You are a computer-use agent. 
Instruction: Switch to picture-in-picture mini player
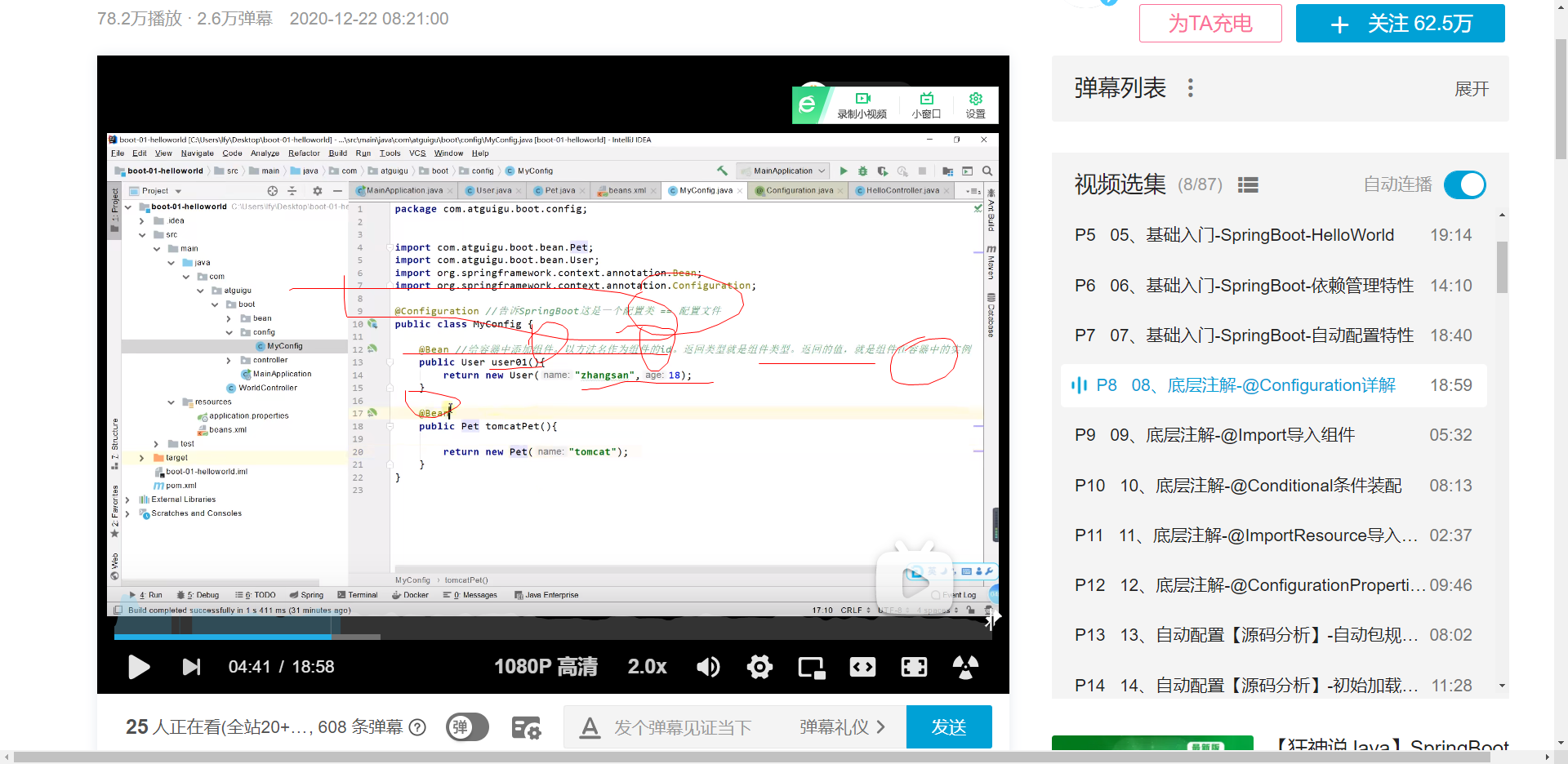(x=812, y=668)
